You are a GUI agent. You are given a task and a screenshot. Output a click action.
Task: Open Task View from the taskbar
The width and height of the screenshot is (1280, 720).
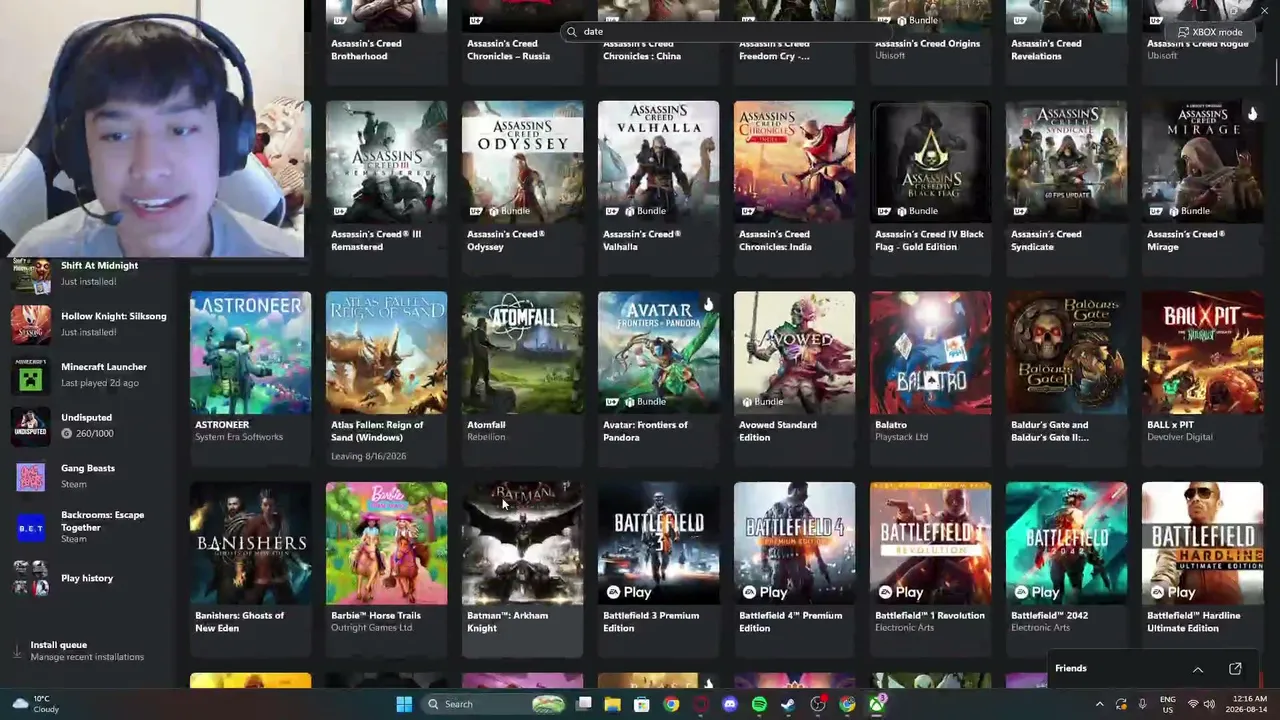pos(584,704)
